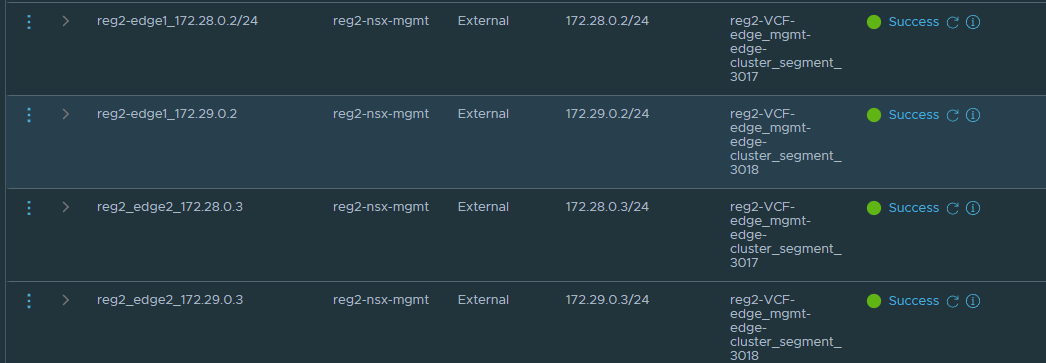Click Success link for reg2_edge2_172.29.0.3
The width and height of the screenshot is (1046, 363).
point(913,302)
